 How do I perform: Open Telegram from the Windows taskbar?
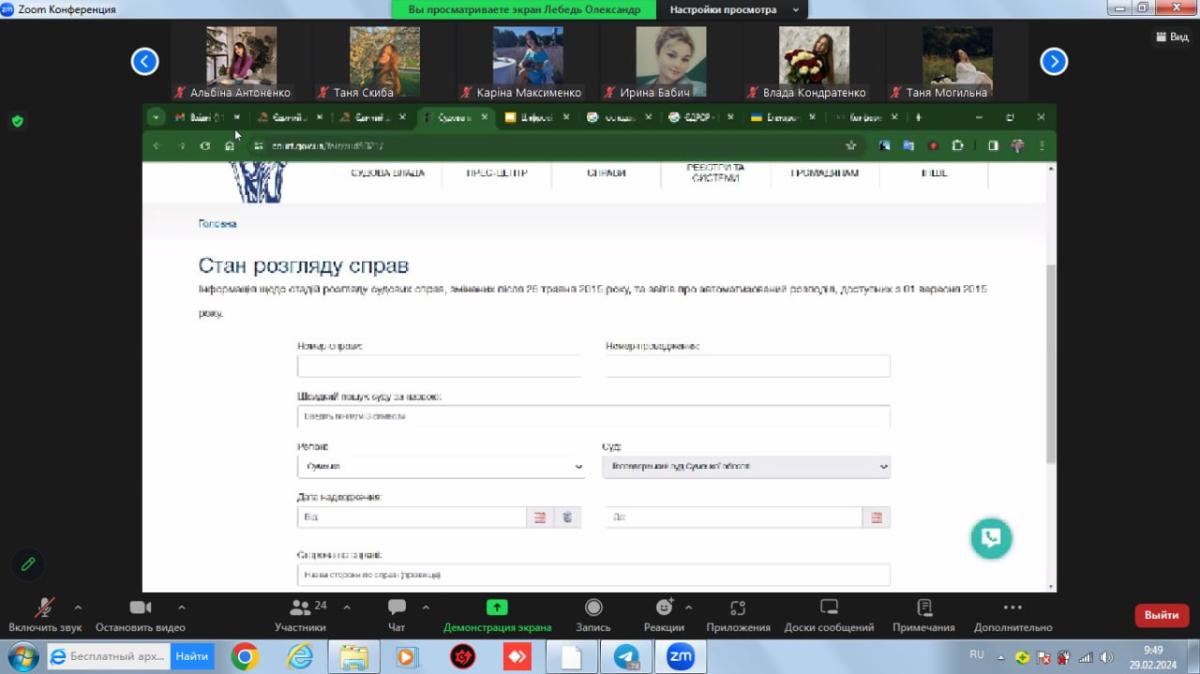click(627, 657)
